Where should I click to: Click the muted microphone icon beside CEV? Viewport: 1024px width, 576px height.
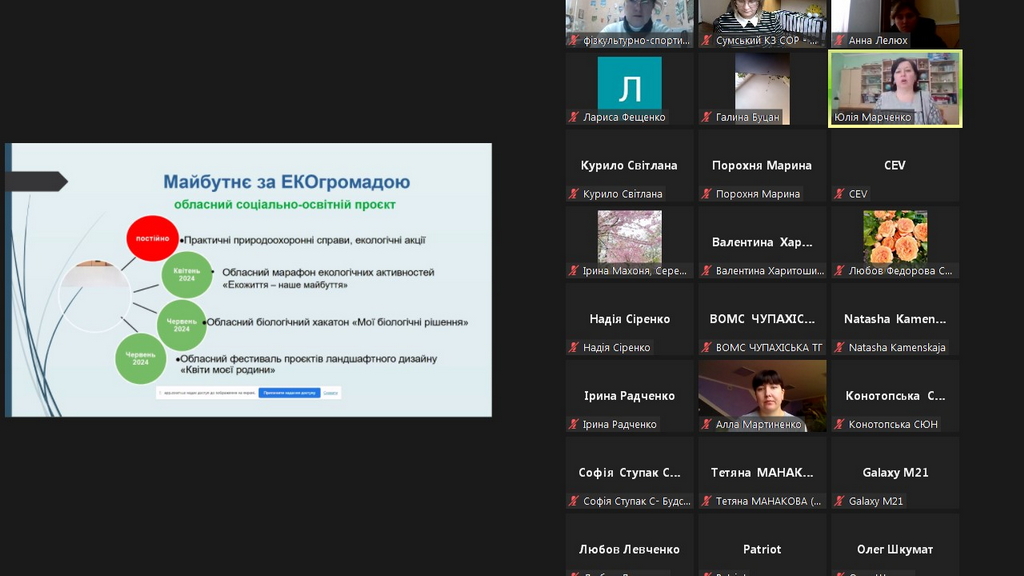840,194
